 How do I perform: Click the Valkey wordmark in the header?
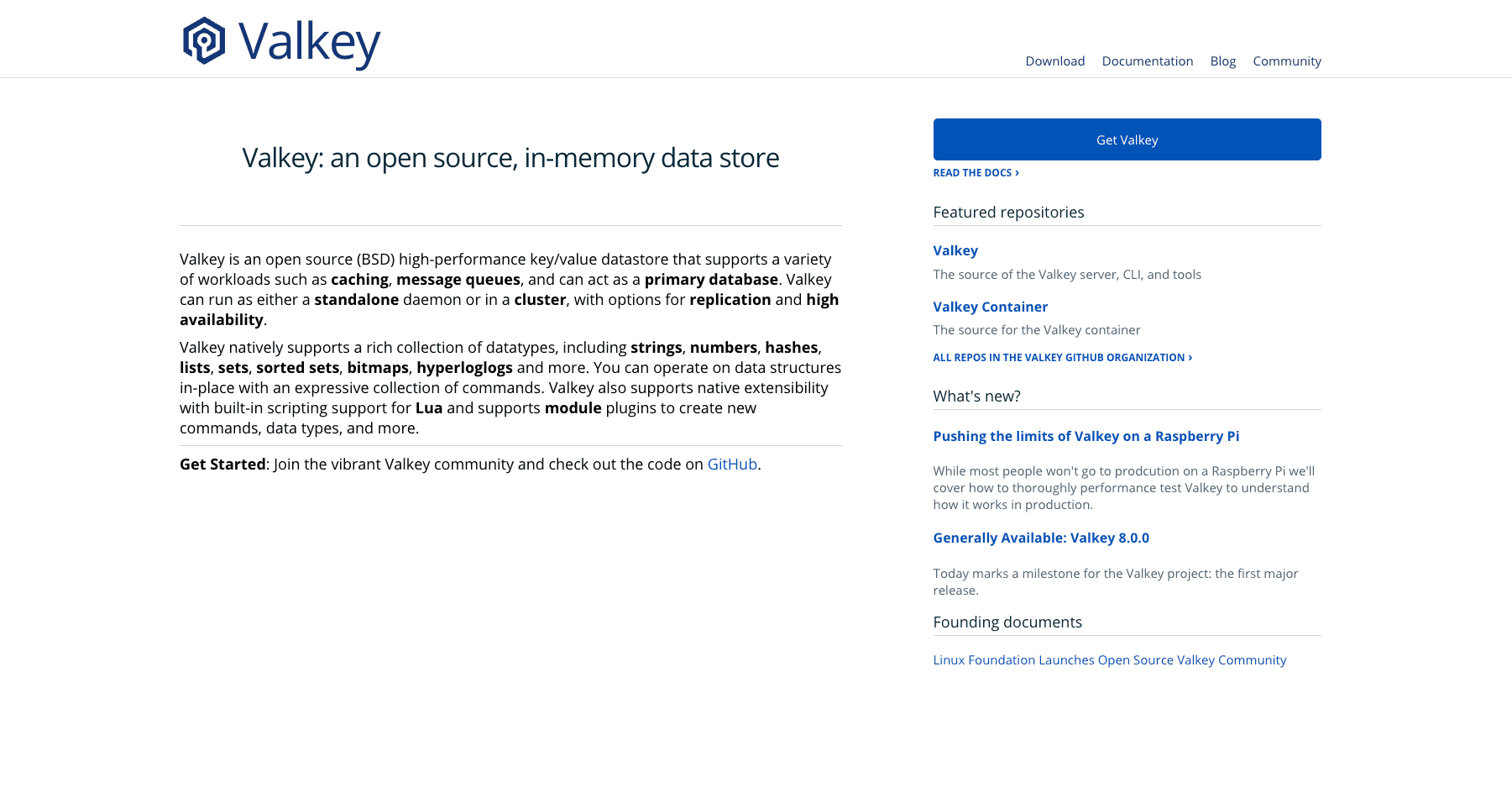point(309,42)
